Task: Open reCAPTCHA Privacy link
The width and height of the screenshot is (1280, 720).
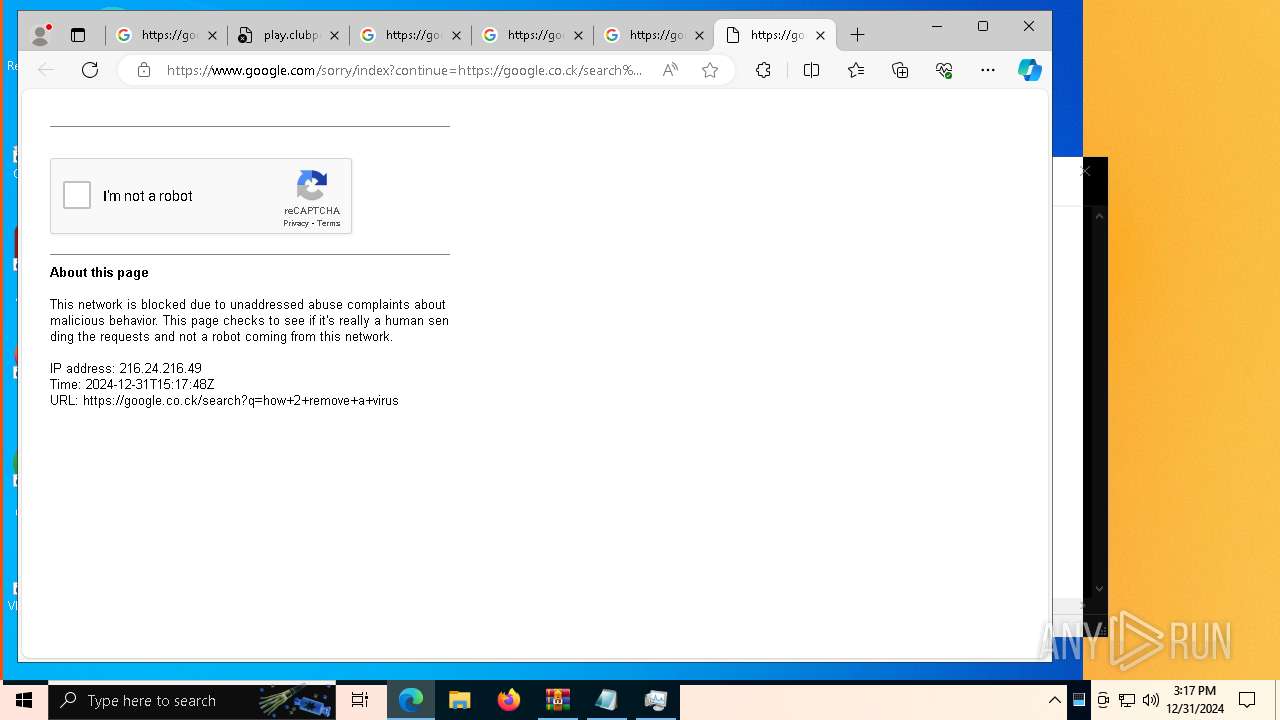Action: [x=295, y=223]
